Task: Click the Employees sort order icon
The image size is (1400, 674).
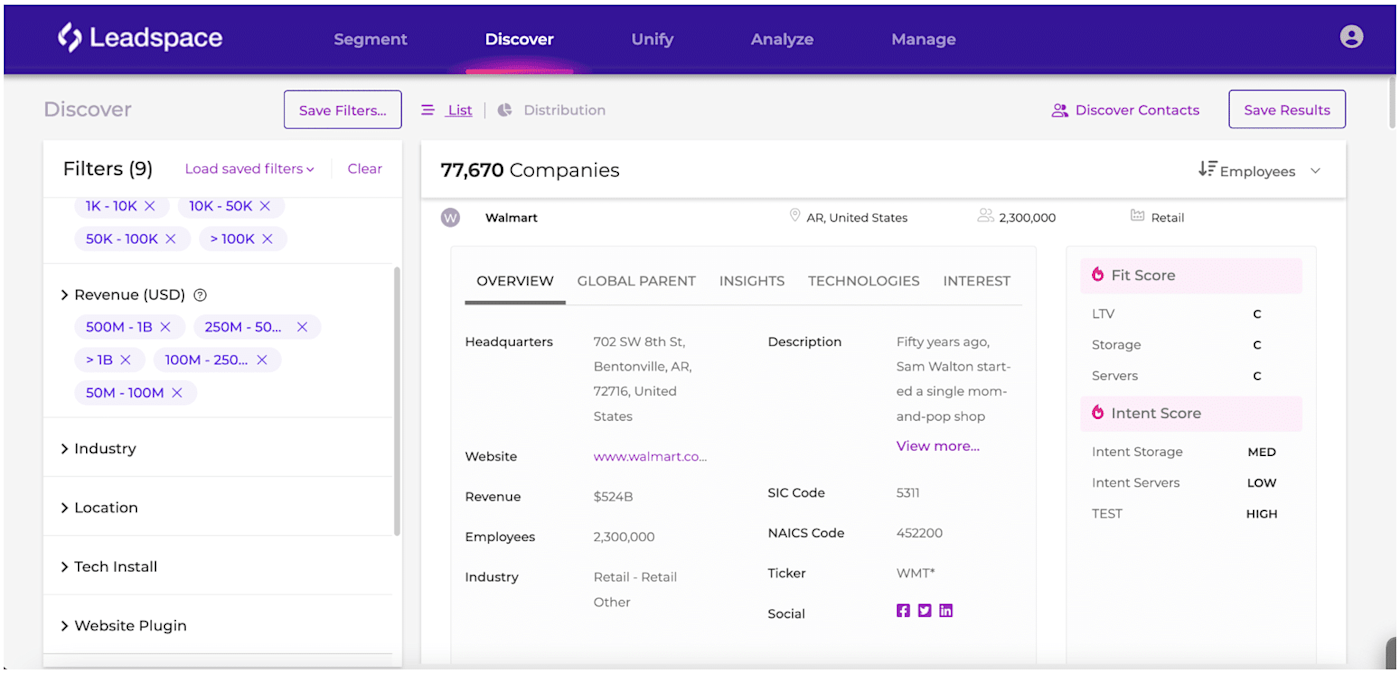Action: point(1207,170)
